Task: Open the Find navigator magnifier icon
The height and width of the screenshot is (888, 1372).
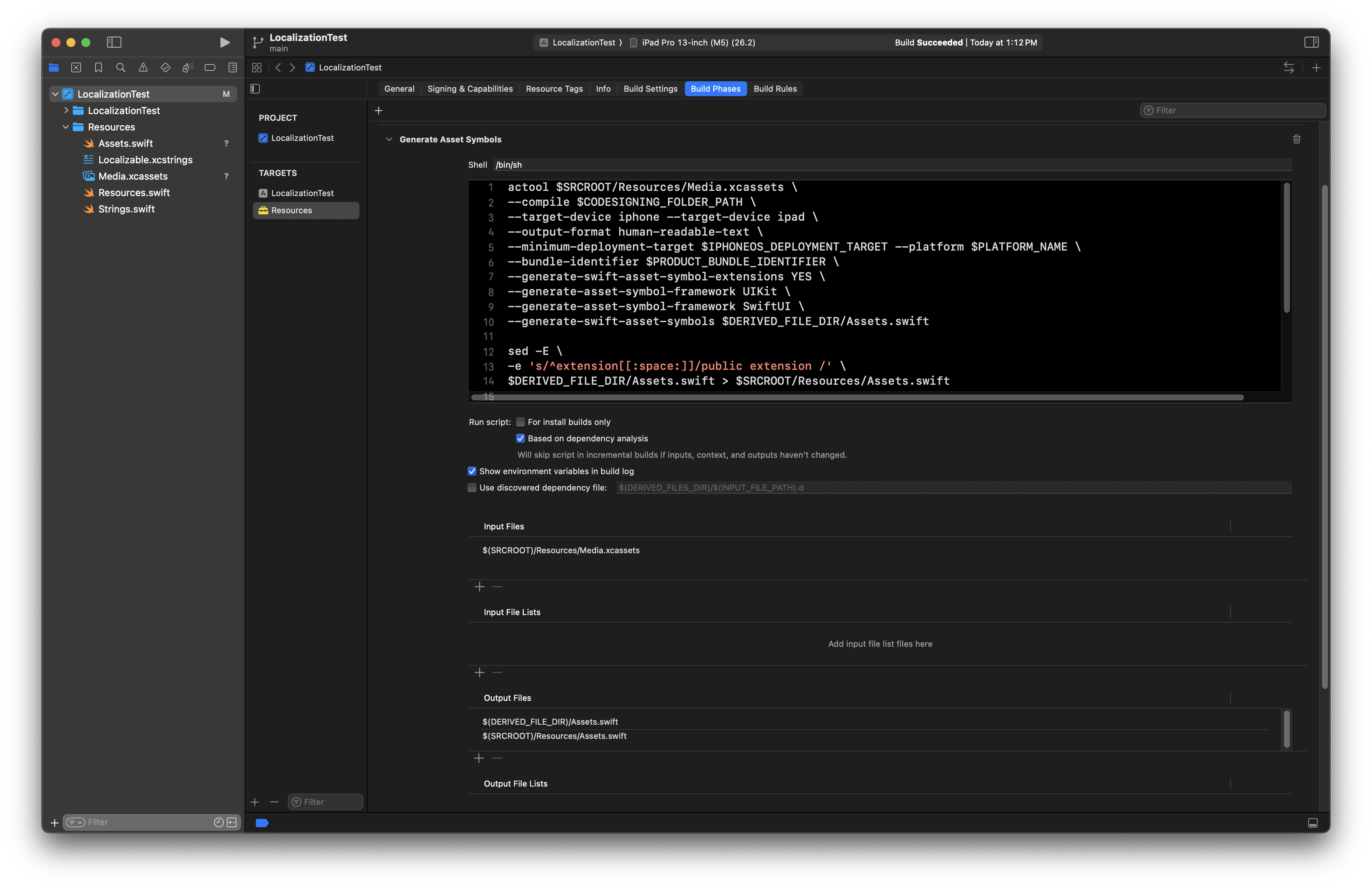Action: [120, 67]
